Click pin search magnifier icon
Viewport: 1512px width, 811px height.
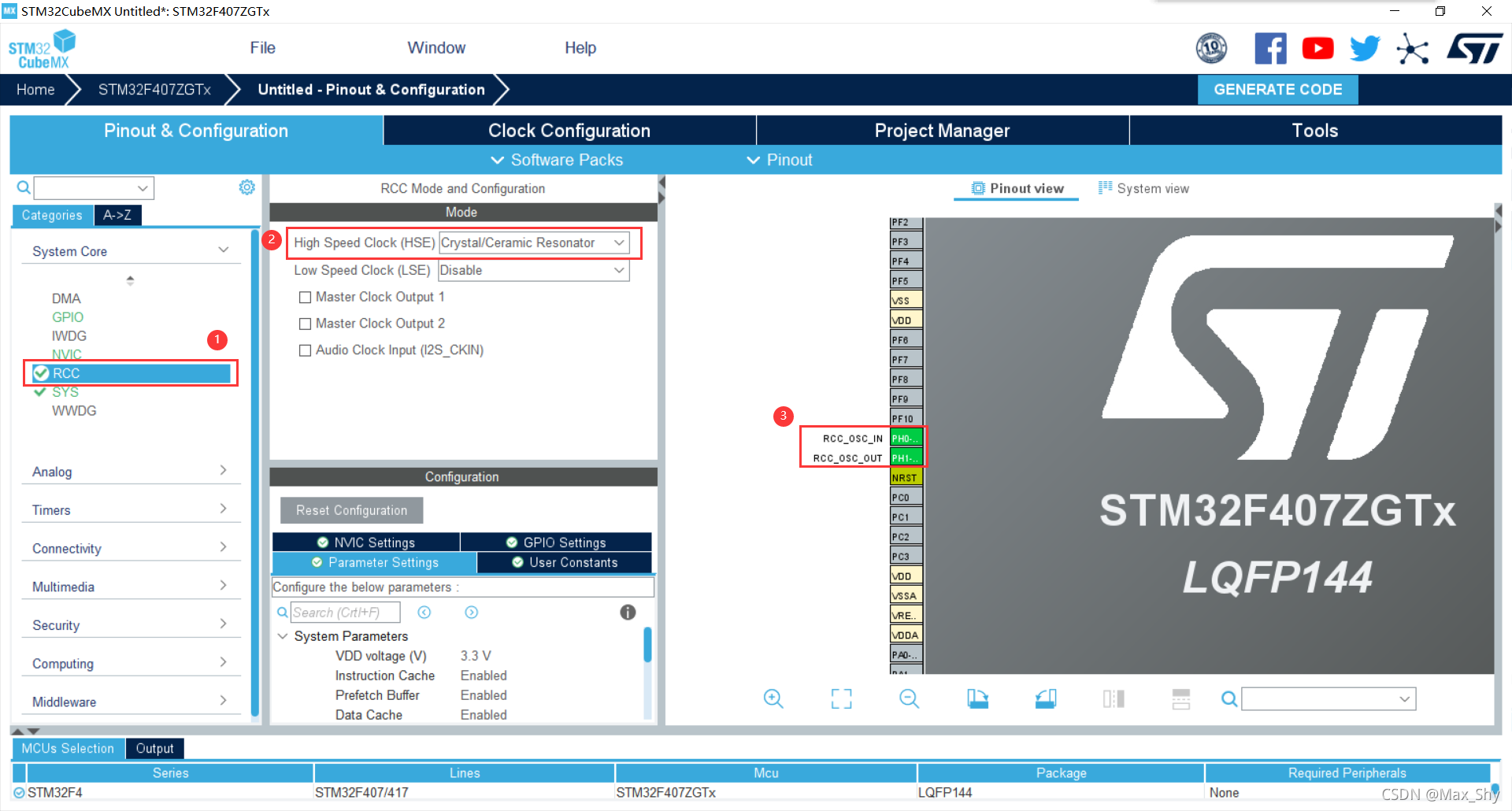pos(1229,699)
